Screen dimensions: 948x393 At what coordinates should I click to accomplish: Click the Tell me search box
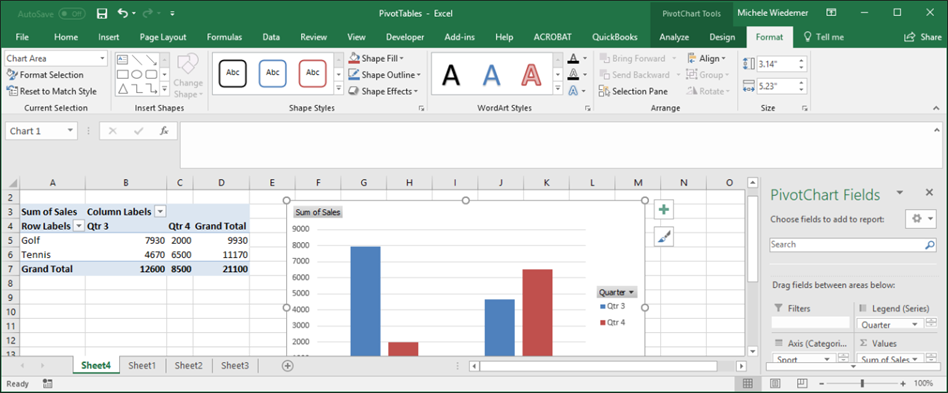[823, 37]
